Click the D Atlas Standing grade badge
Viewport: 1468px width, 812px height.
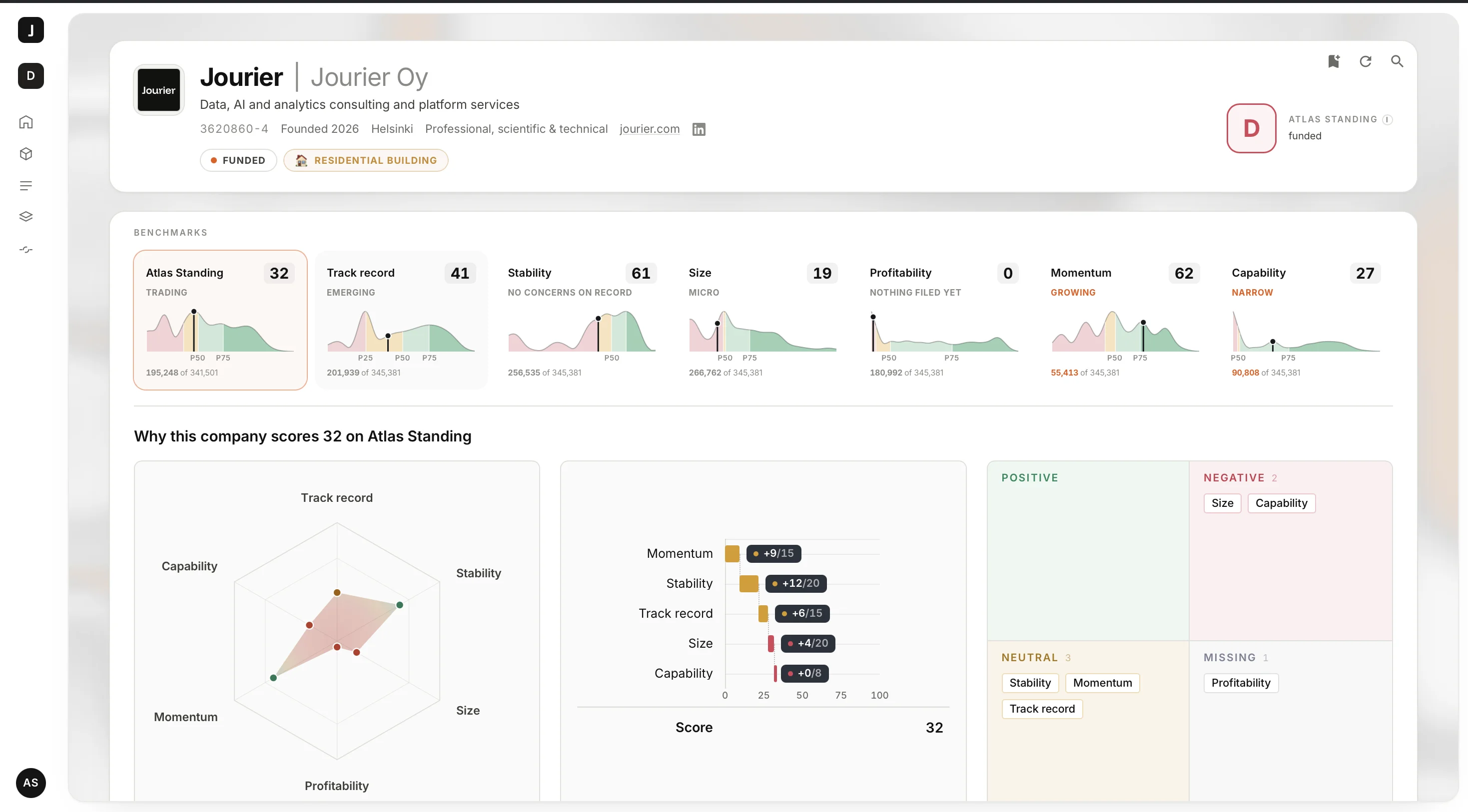(1252, 128)
